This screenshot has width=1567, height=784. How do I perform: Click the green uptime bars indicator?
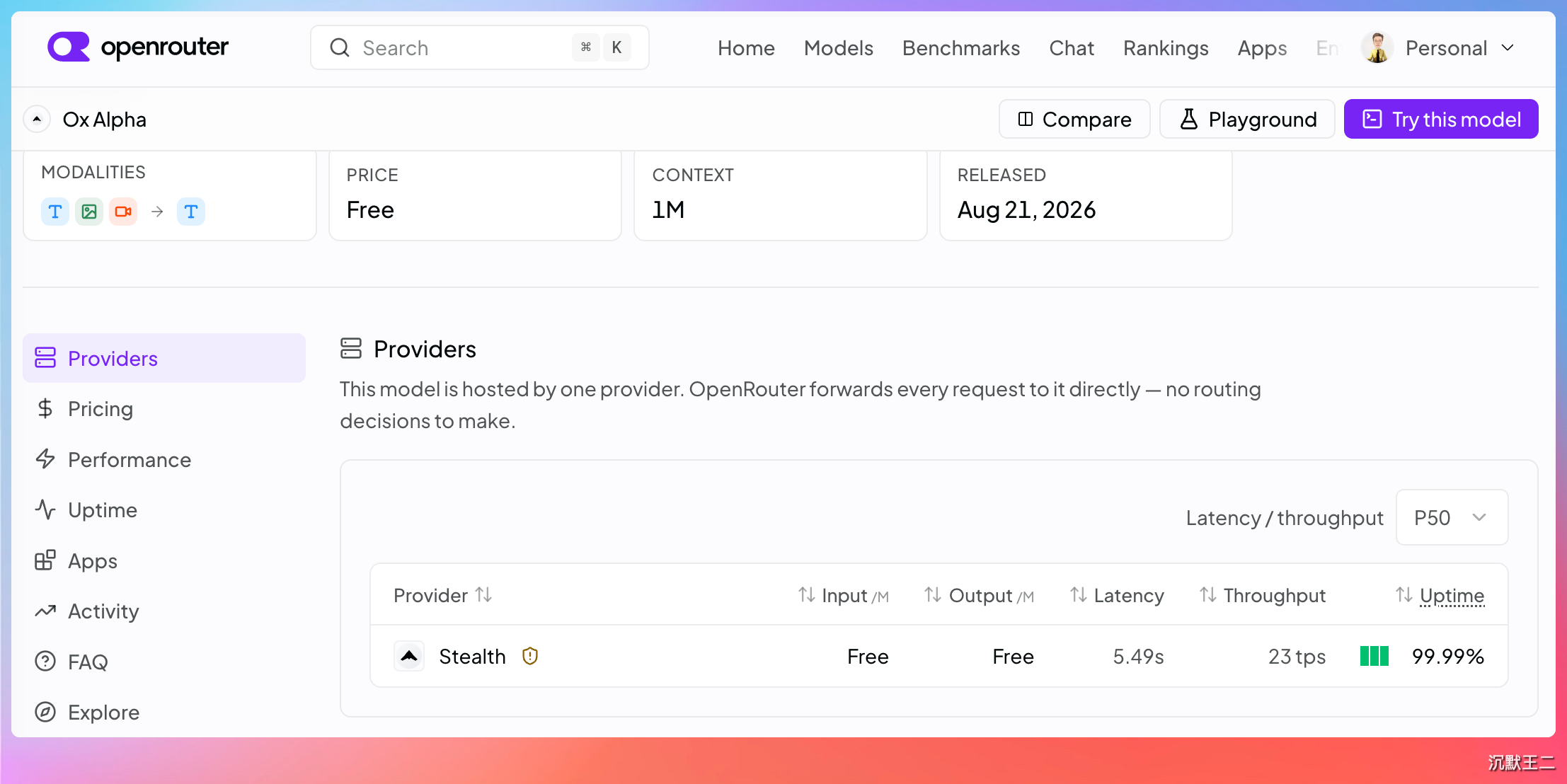point(1374,656)
